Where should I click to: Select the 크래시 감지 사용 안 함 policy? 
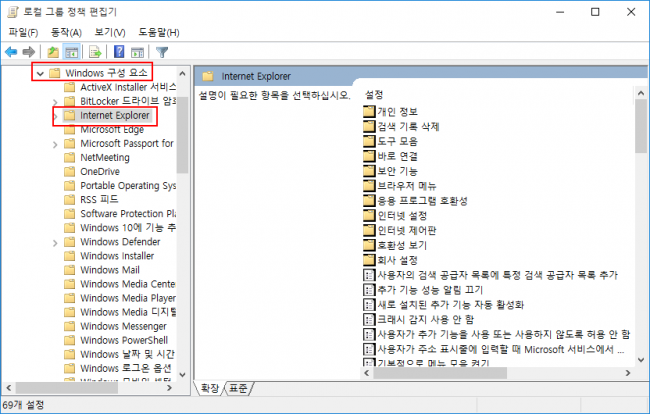pyautogui.click(x=419, y=320)
